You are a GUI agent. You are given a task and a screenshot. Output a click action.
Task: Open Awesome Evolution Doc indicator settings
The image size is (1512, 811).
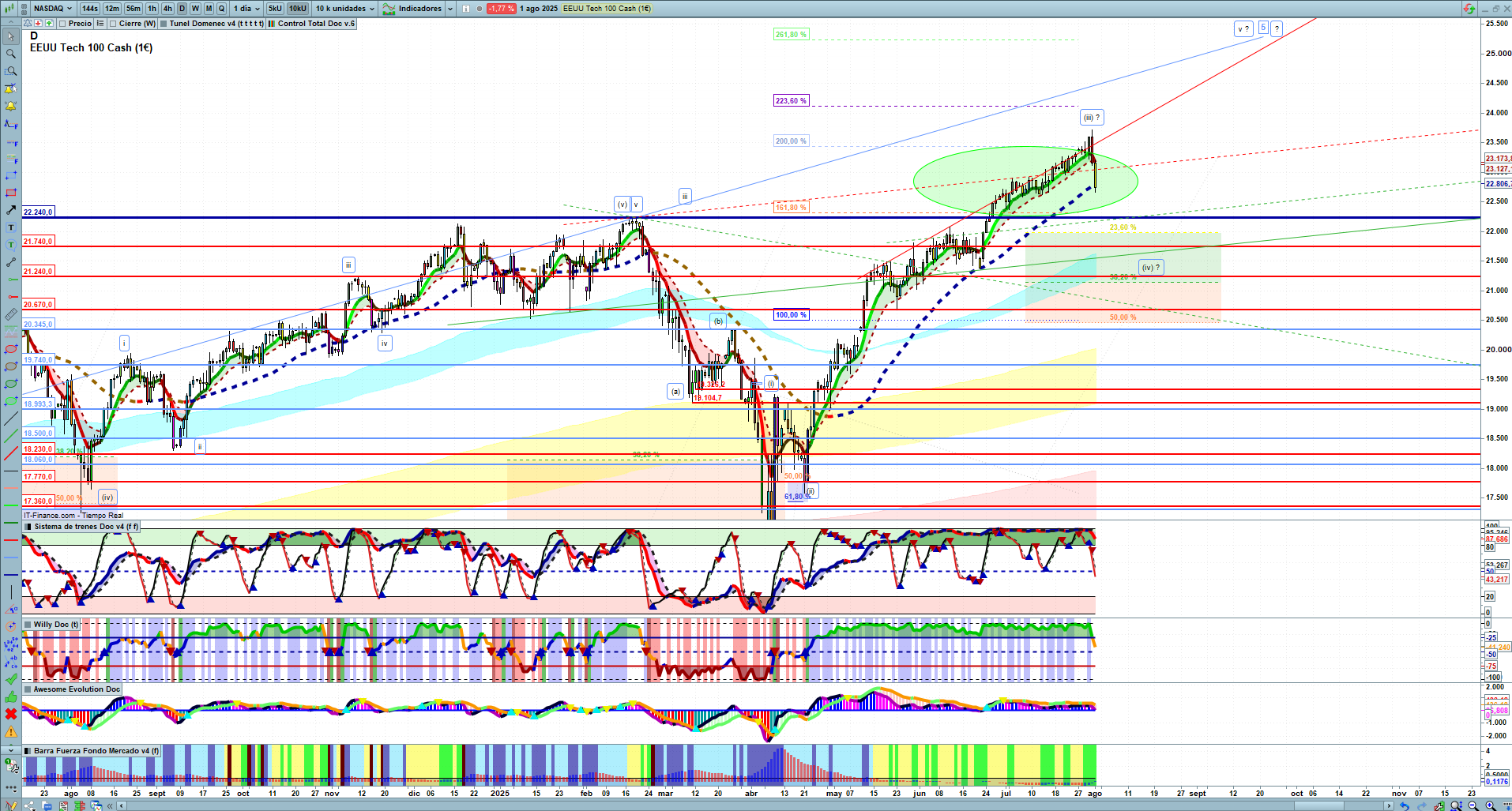pyautogui.click(x=72, y=689)
